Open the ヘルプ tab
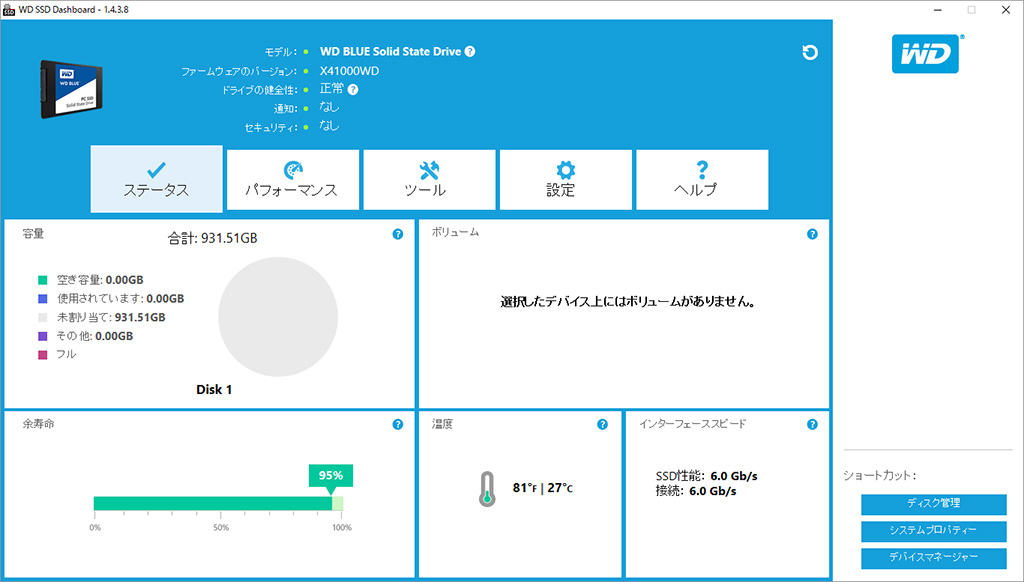Screen dimensions: 1024x582 [702, 180]
